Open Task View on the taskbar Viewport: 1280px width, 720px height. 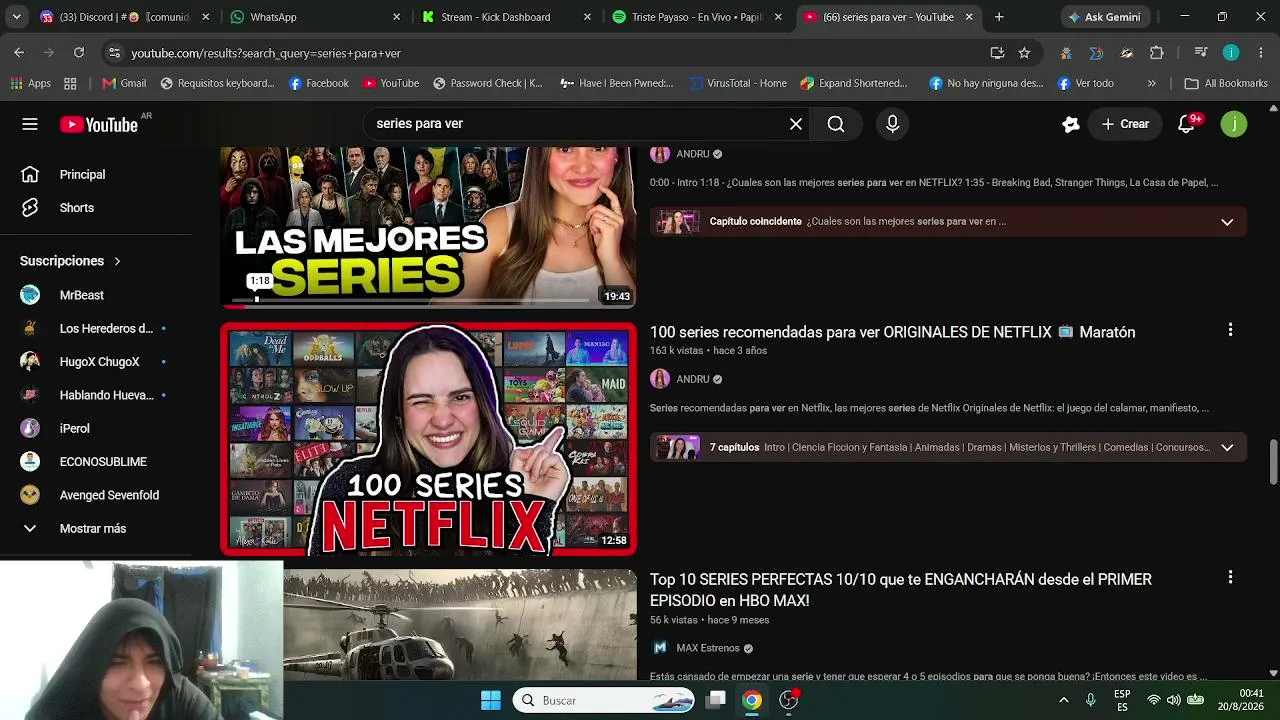716,700
